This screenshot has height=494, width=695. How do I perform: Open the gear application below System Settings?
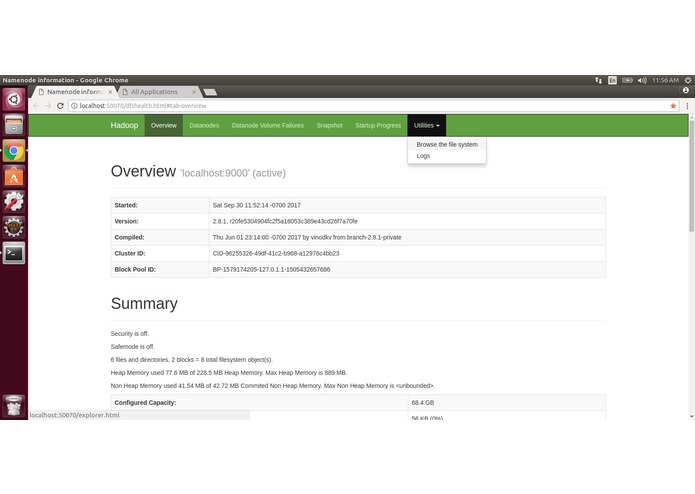pos(14,227)
